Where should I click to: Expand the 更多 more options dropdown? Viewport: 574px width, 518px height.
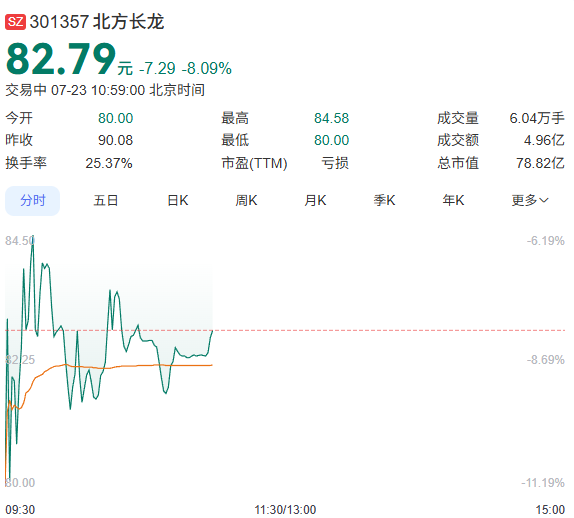530,201
